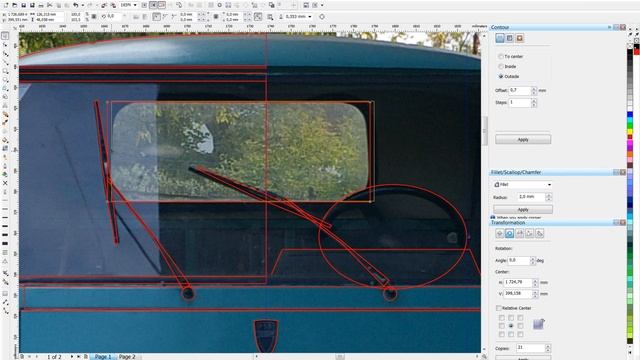Image resolution: width=640 pixels, height=360 pixels.
Task: Choose the To center contour option
Action: 501,56
